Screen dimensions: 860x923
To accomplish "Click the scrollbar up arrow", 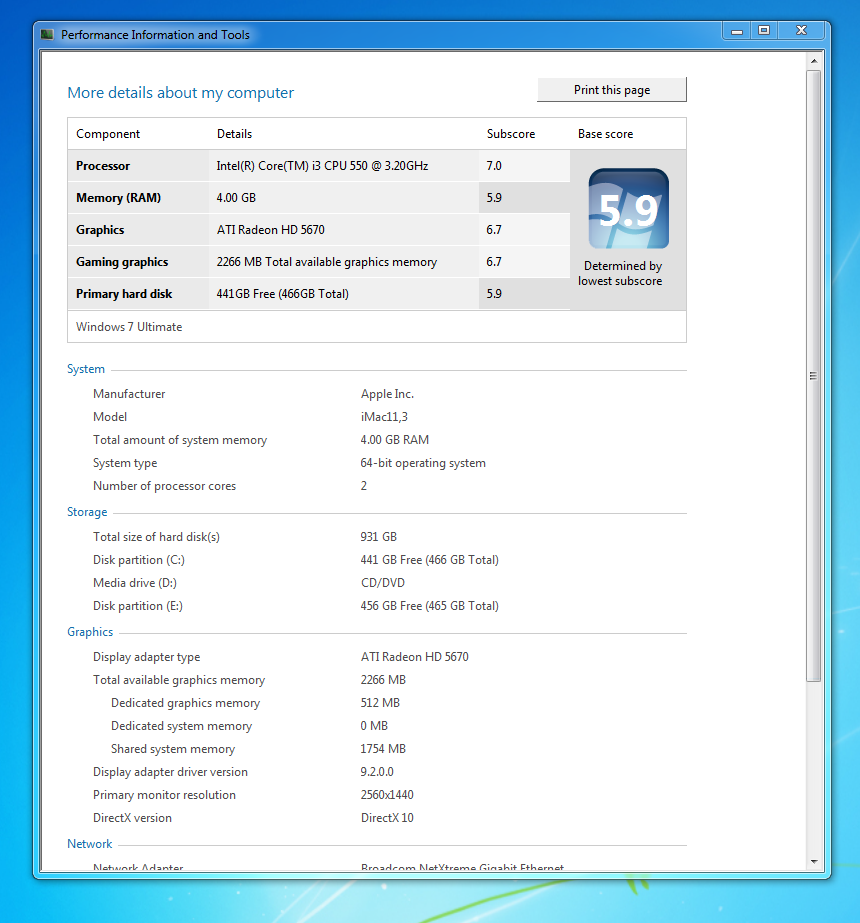I will point(813,61).
